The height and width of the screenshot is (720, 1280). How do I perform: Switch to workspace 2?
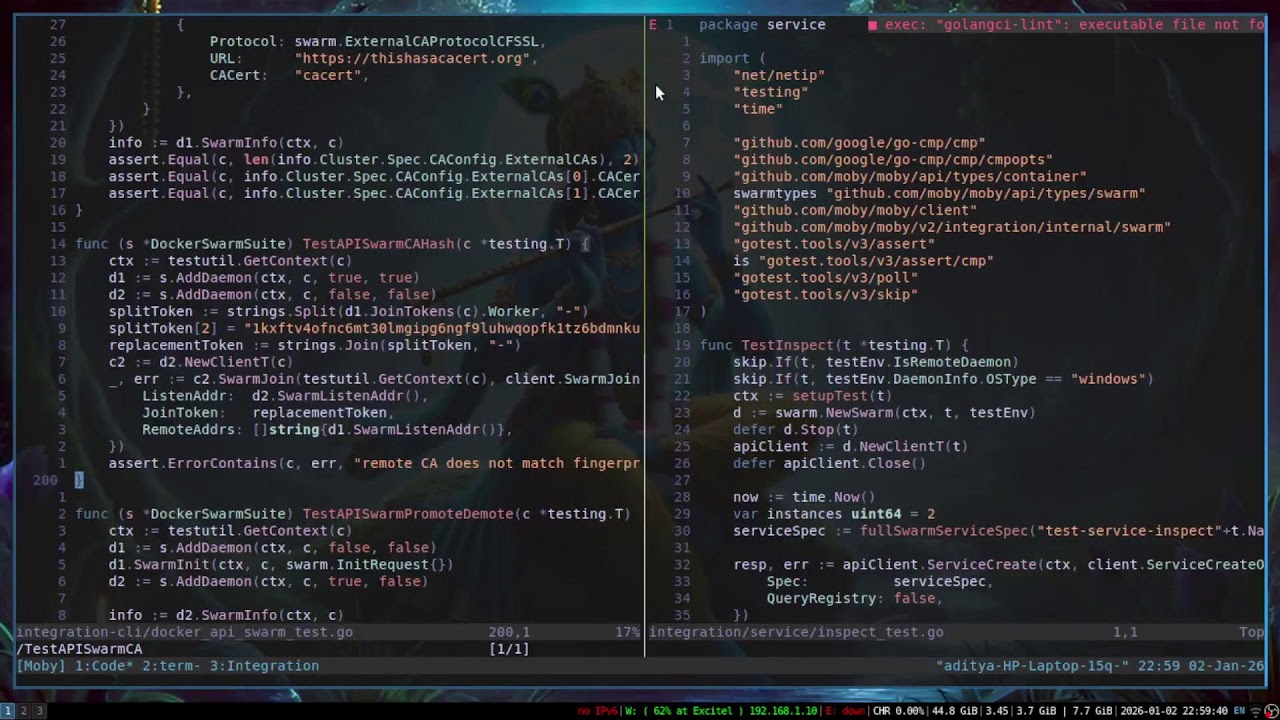pyautogui.click(x=24, y=711)
